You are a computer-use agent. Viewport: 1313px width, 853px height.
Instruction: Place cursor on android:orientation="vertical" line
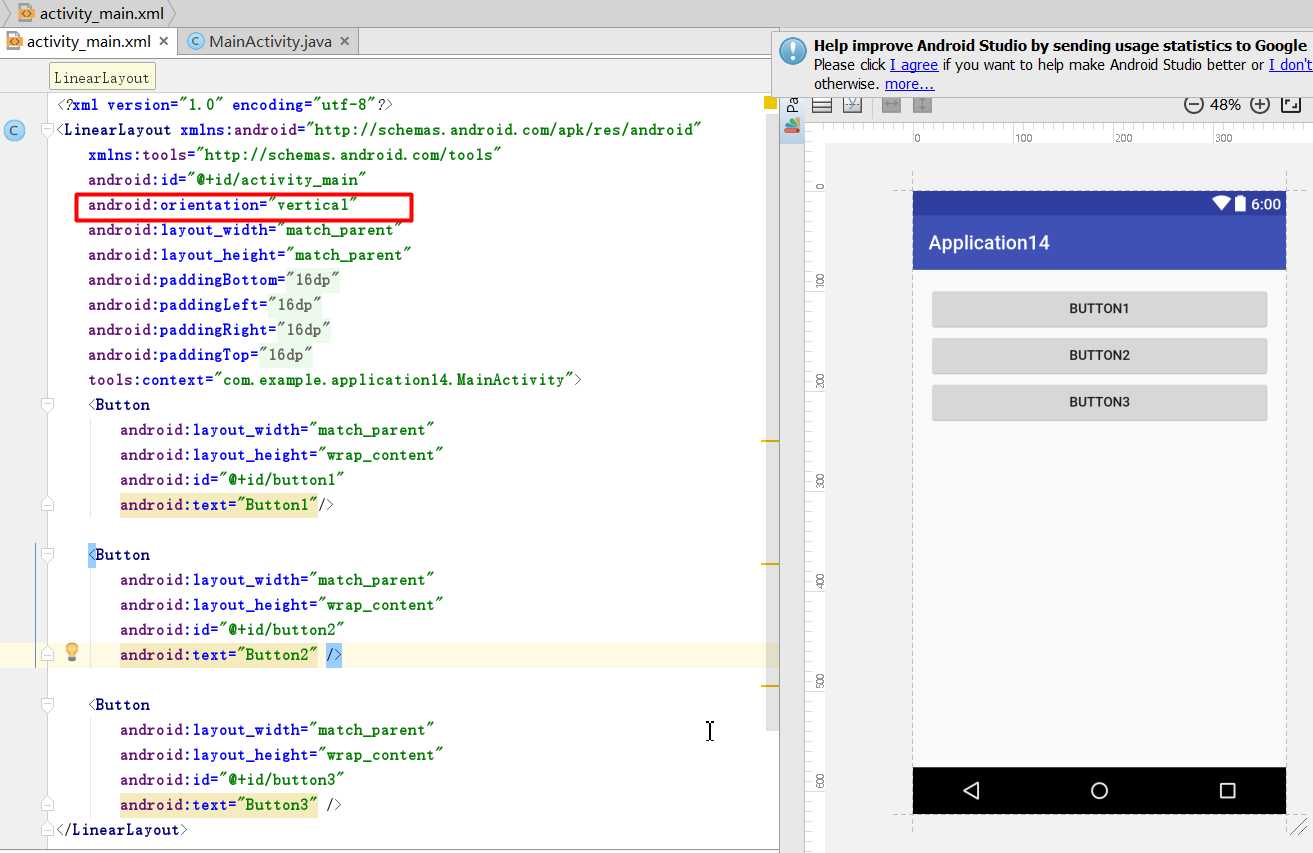[x=222, y=205]
